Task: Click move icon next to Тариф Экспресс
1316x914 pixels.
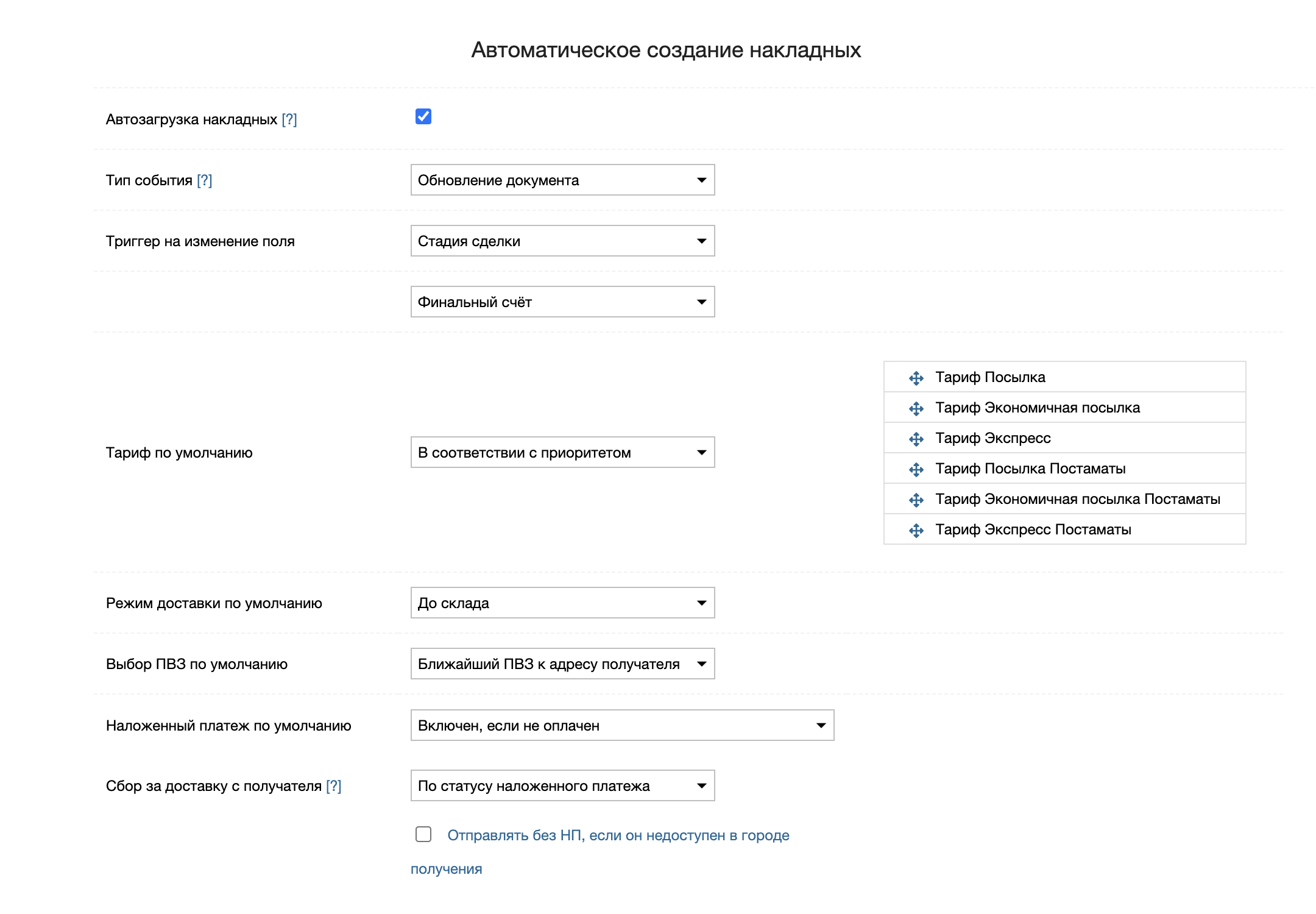Action: pos(916,439)
